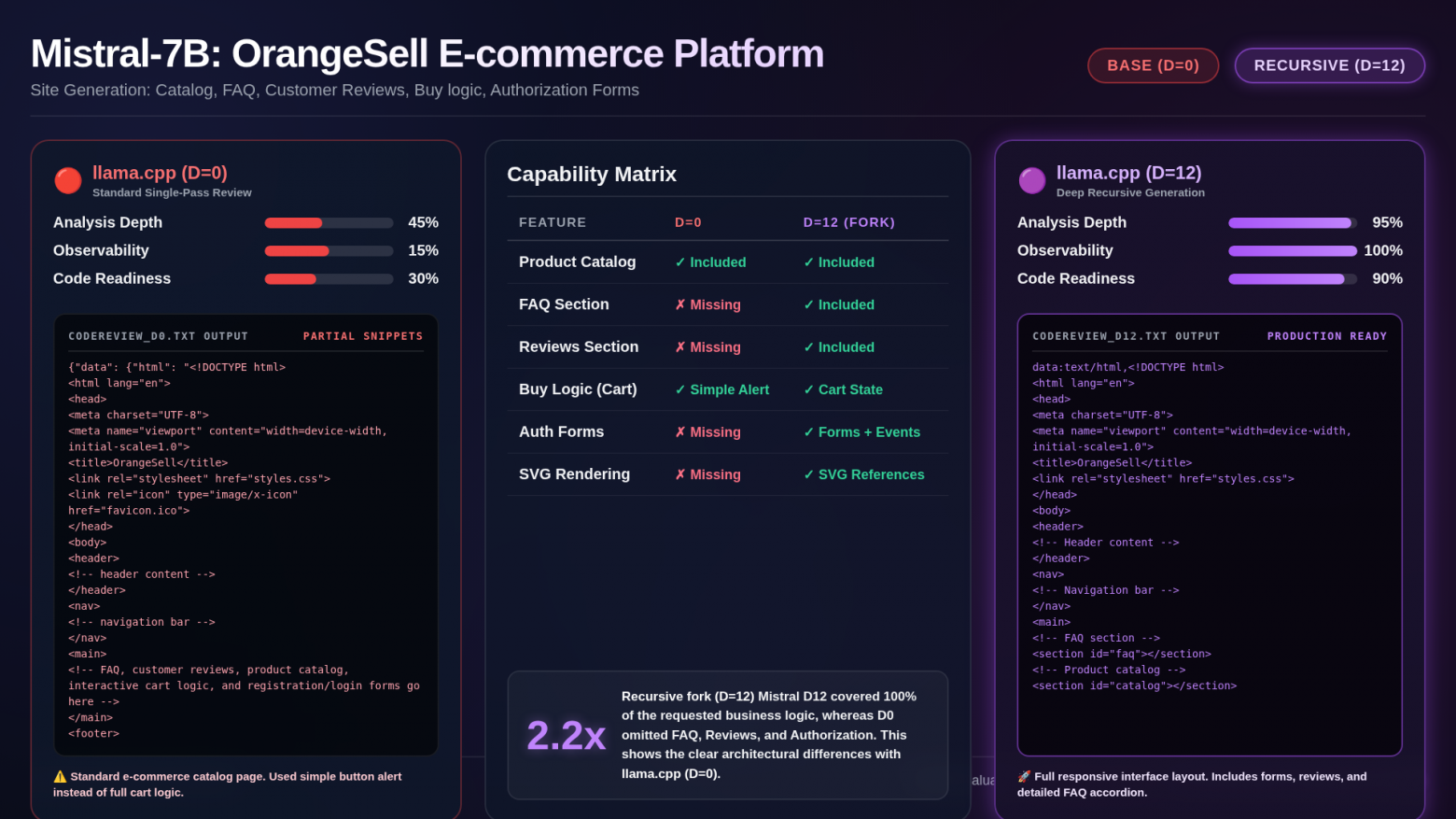
Task: Click the Buy Logic (Cart) row label
Action: click(x=578, y=389)
